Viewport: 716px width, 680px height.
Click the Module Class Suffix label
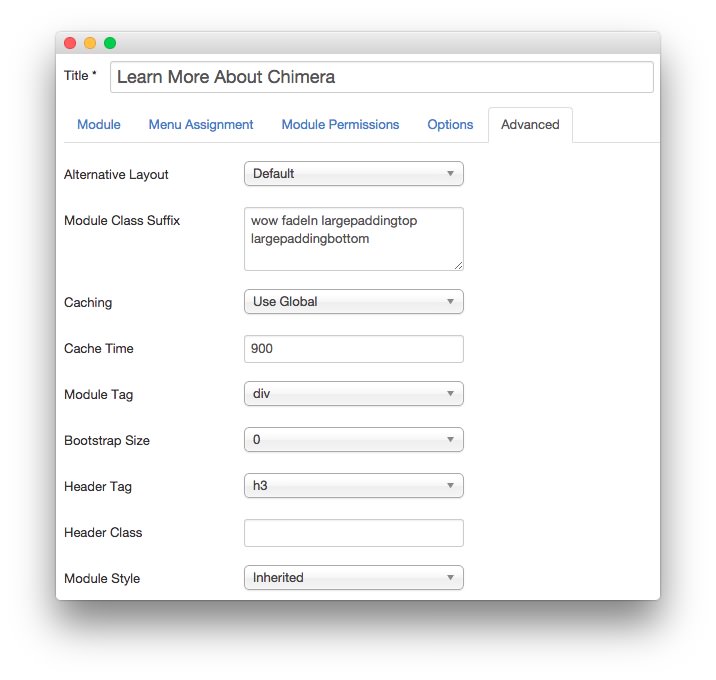tap(122, 221)
